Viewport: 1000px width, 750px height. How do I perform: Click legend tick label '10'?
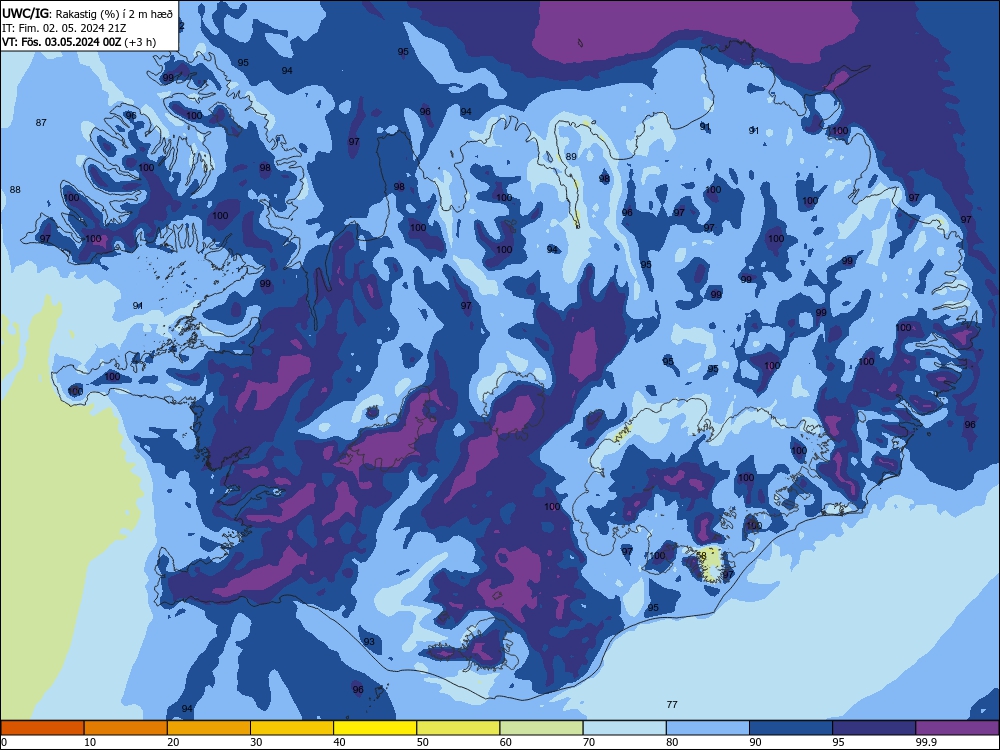[90, 742]
